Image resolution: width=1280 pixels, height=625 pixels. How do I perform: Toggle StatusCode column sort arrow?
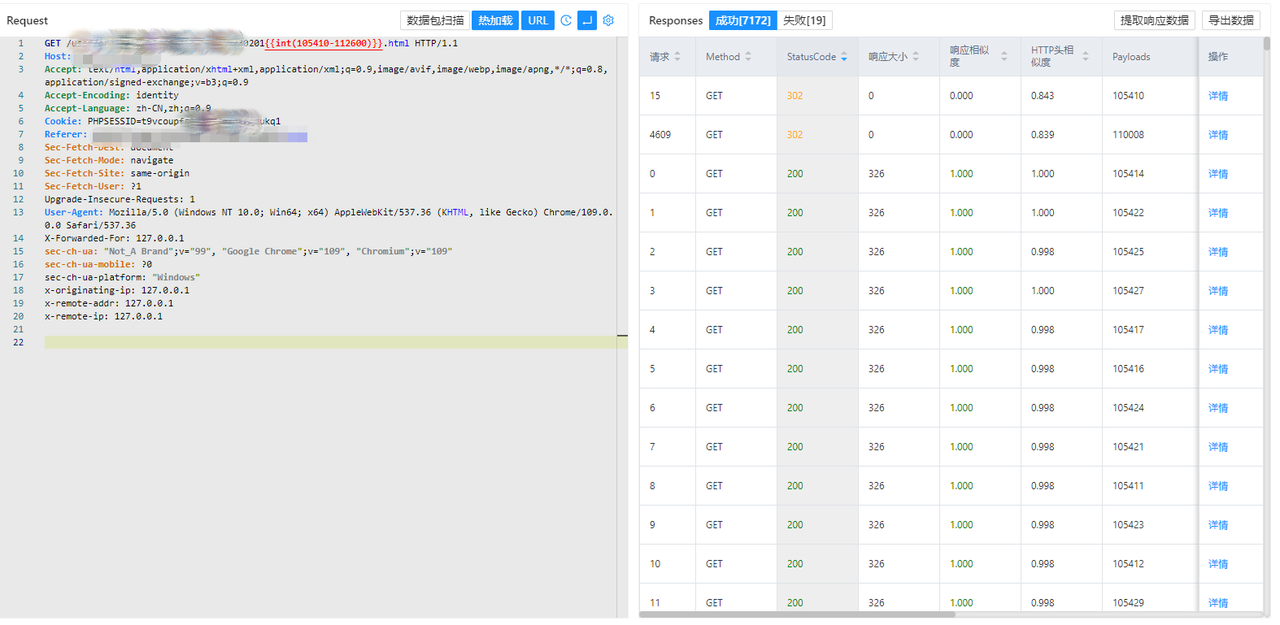click(x=843, y=57)
